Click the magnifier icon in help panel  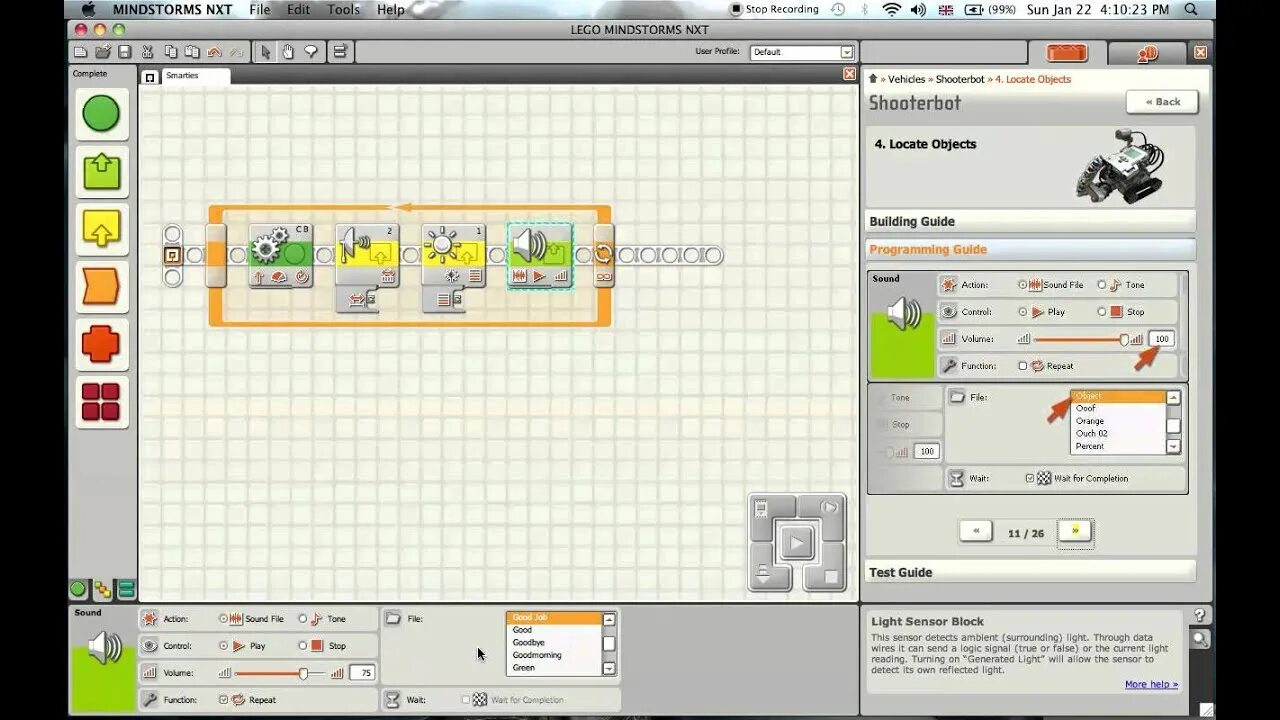coord(1199,639)
